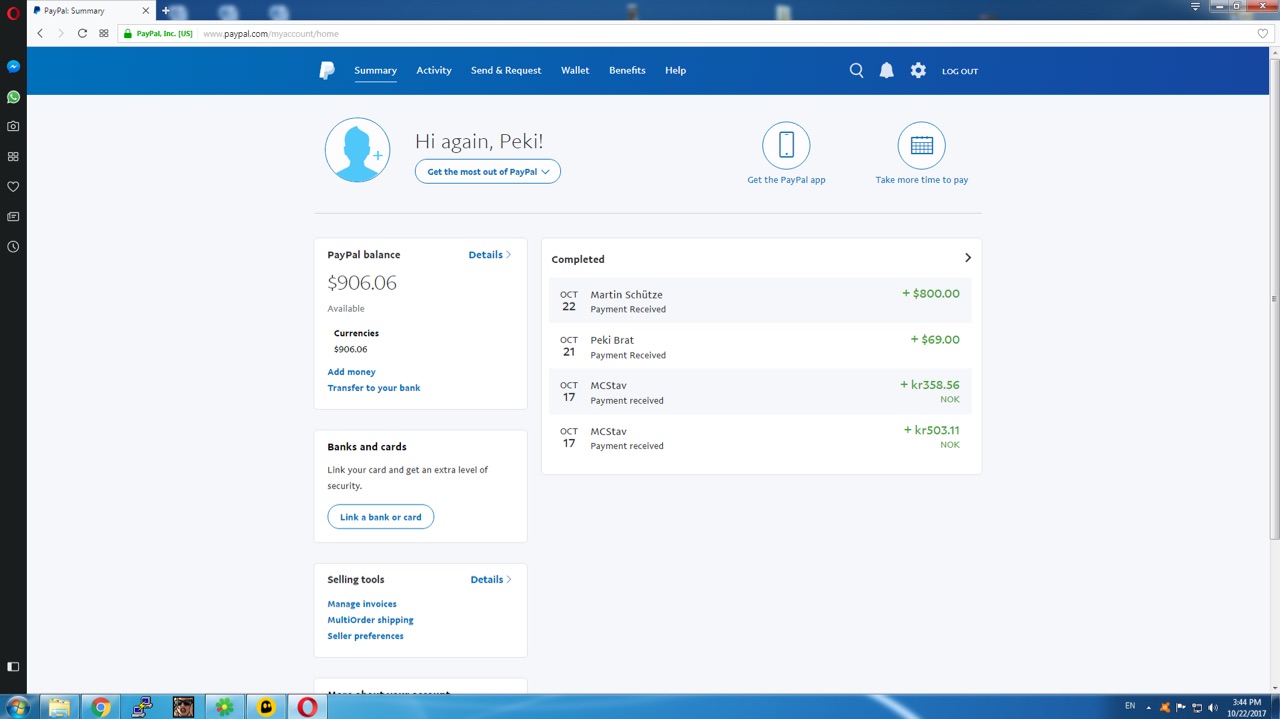Expand Get the most out of PayPal dropdown
The width and height of the screenshot is (1280, 719).
[488, 172]
